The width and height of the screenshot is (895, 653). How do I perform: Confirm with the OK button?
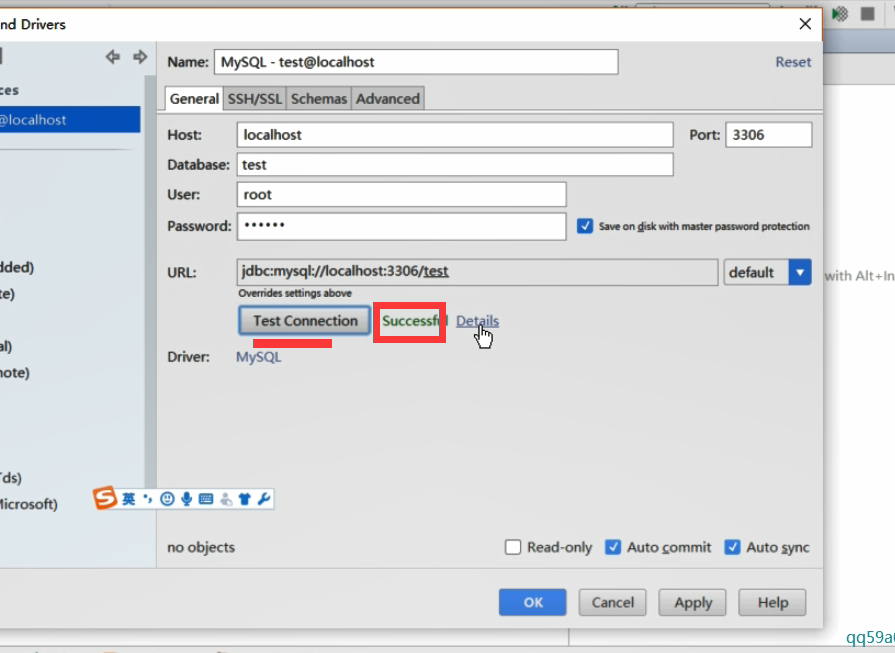pos(533,603)
